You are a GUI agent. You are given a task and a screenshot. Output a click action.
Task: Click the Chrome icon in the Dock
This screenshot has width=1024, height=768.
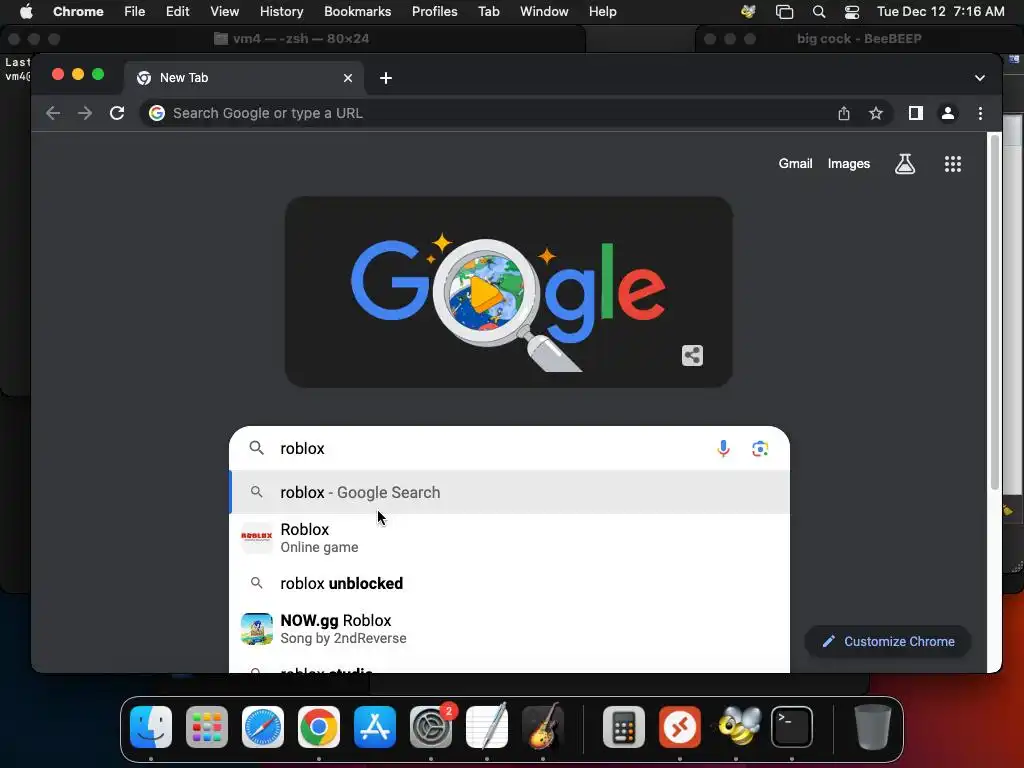pyautogui.click(x=319, y=727)
